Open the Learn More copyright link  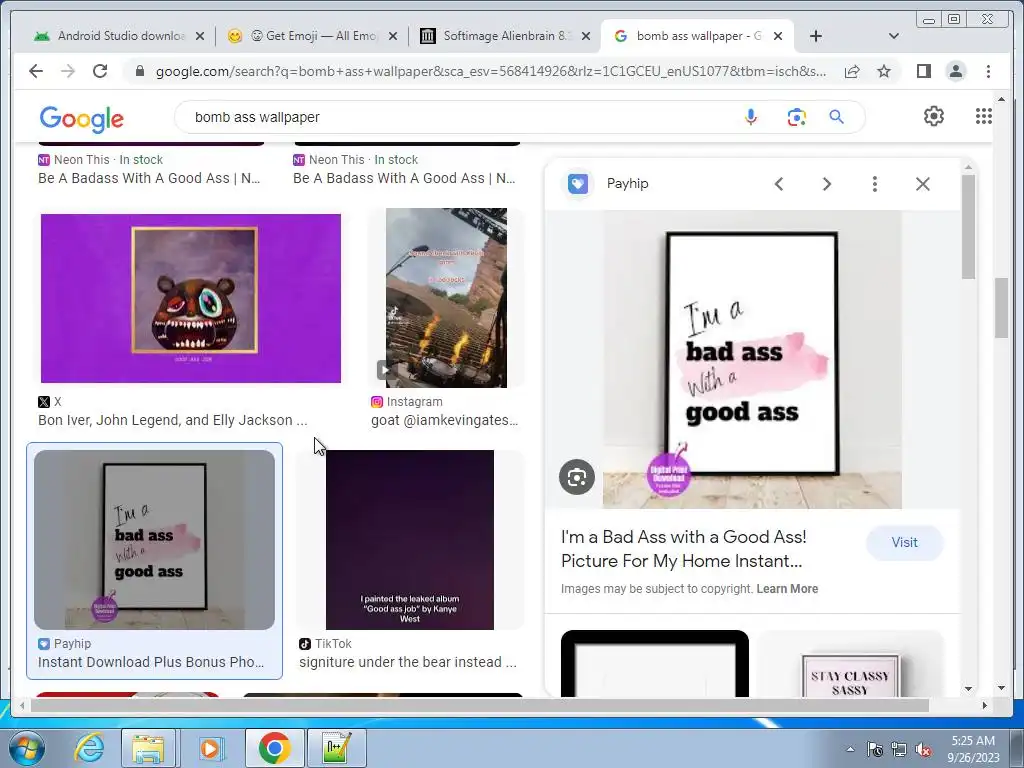(x=787, y=588)
